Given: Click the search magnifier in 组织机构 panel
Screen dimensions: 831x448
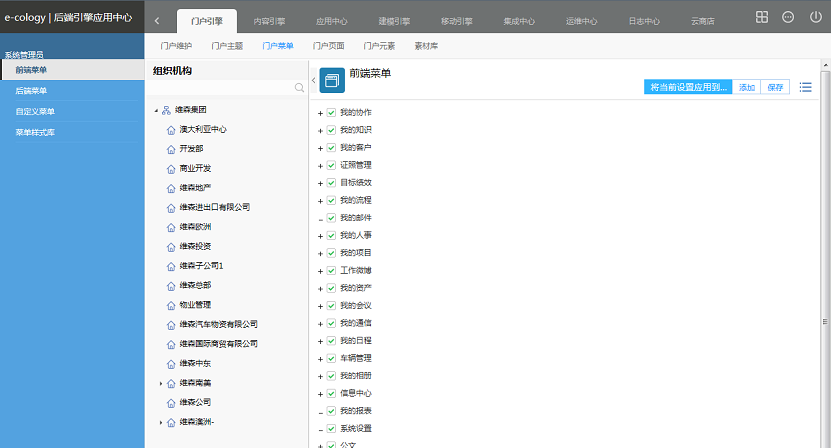Looking at the screenshot, I should 299,87.
